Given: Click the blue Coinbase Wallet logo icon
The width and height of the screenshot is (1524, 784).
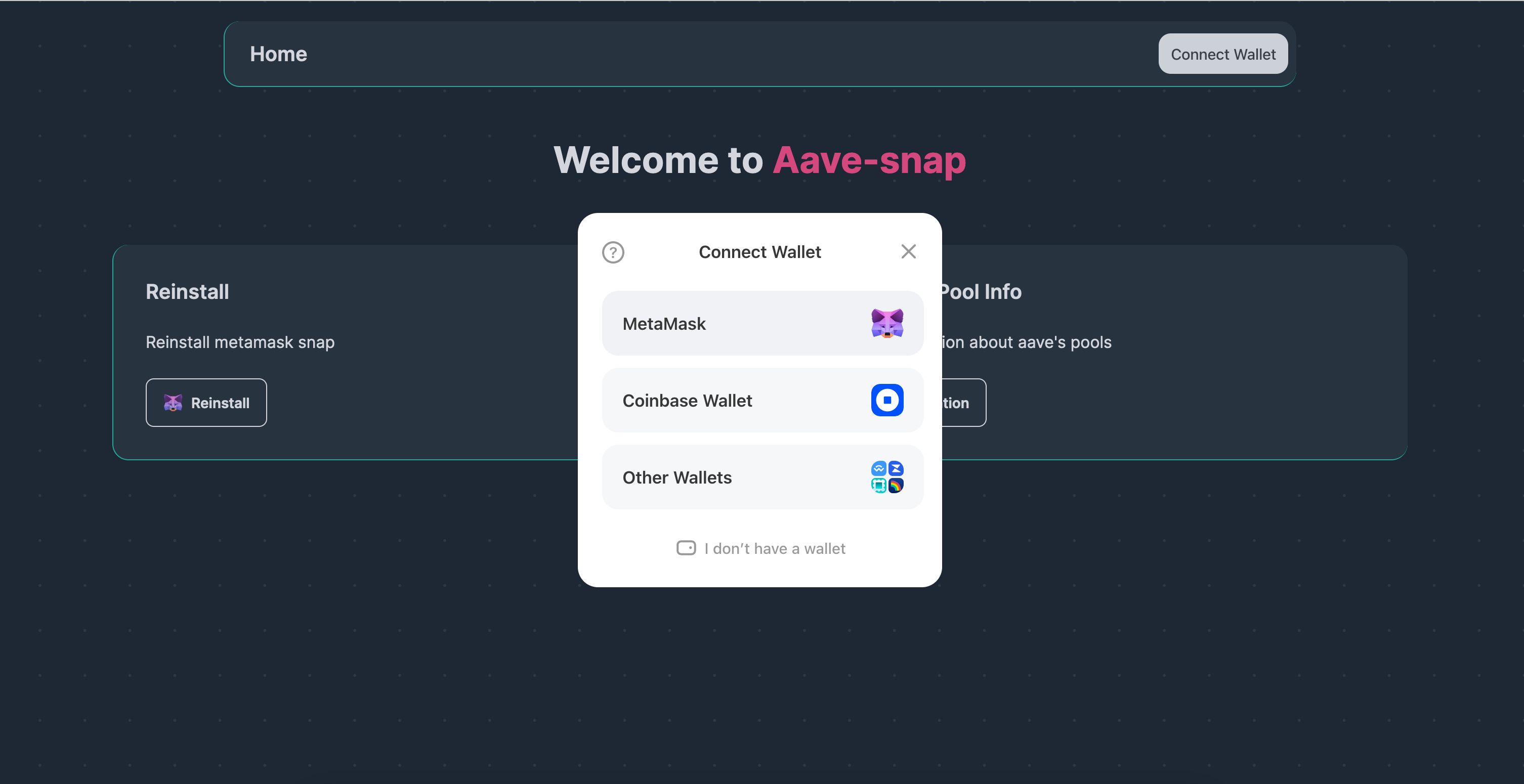Looking at the screenshot, I should pyautogui.click(x=887, y=400).
